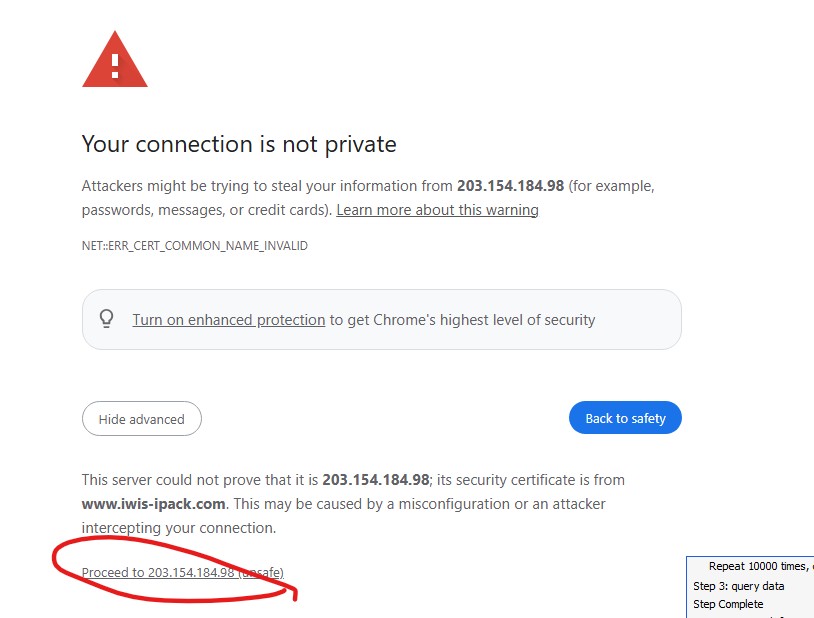The height and width of the screenshot is (618, 814).
Task: Open "Learn more about this warning" link
Action: (x=437, y=210)
